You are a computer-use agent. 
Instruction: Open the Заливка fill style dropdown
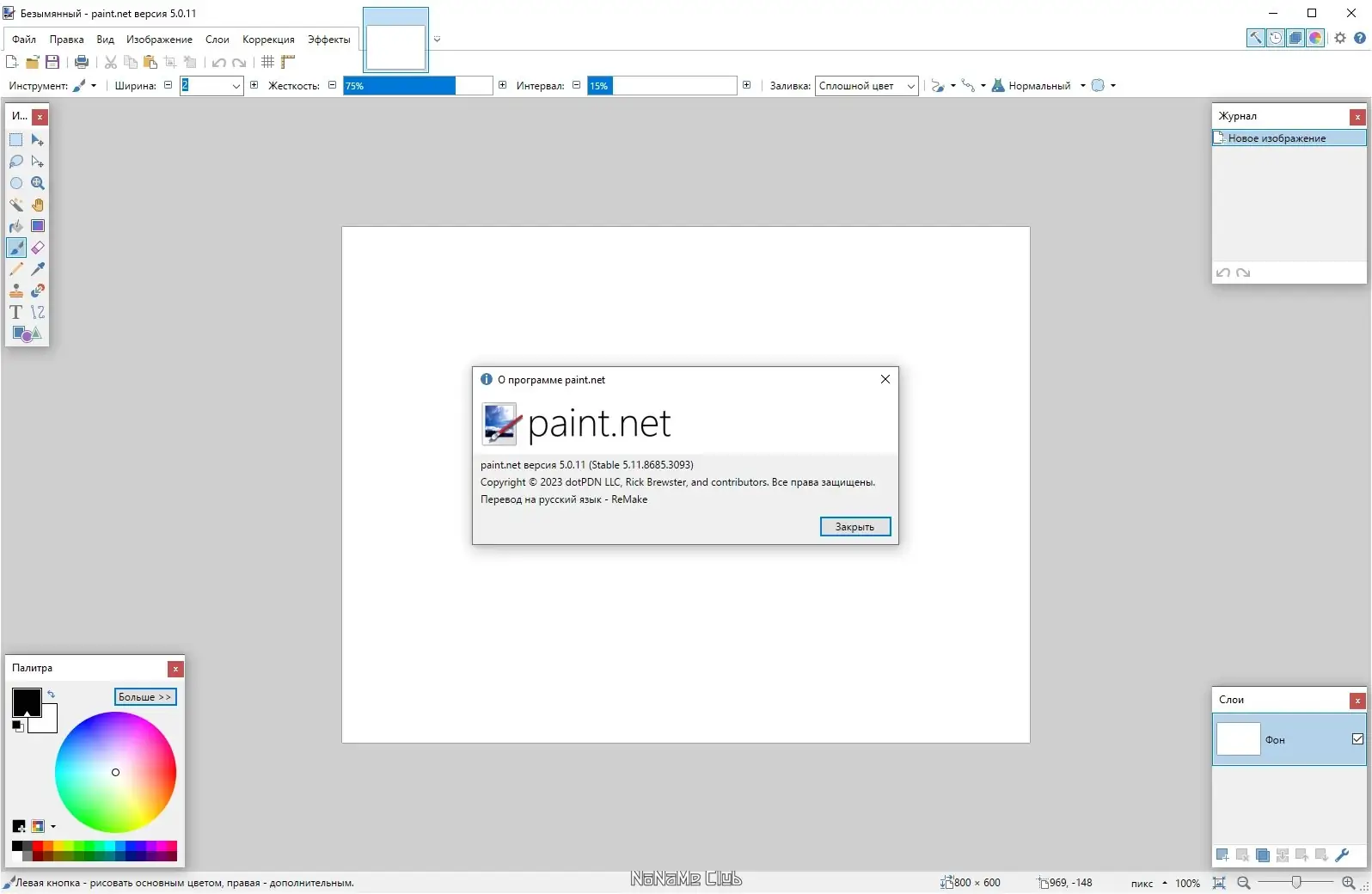tap(867, 86)
